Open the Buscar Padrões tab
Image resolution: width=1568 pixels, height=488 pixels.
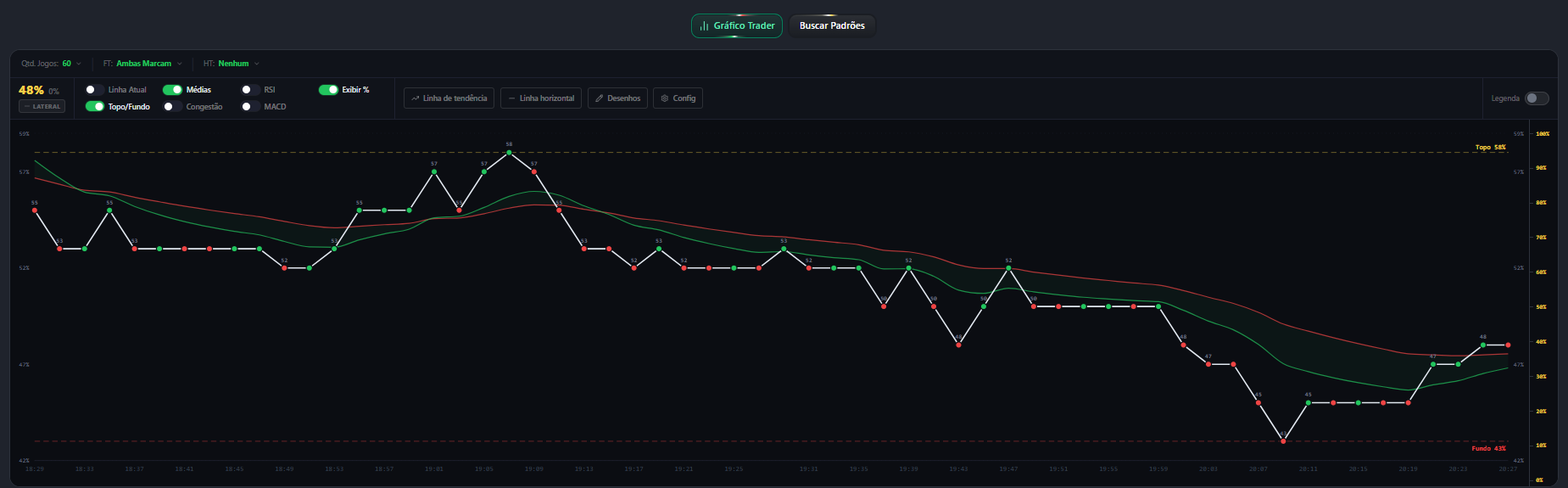[x=832, y=25]
